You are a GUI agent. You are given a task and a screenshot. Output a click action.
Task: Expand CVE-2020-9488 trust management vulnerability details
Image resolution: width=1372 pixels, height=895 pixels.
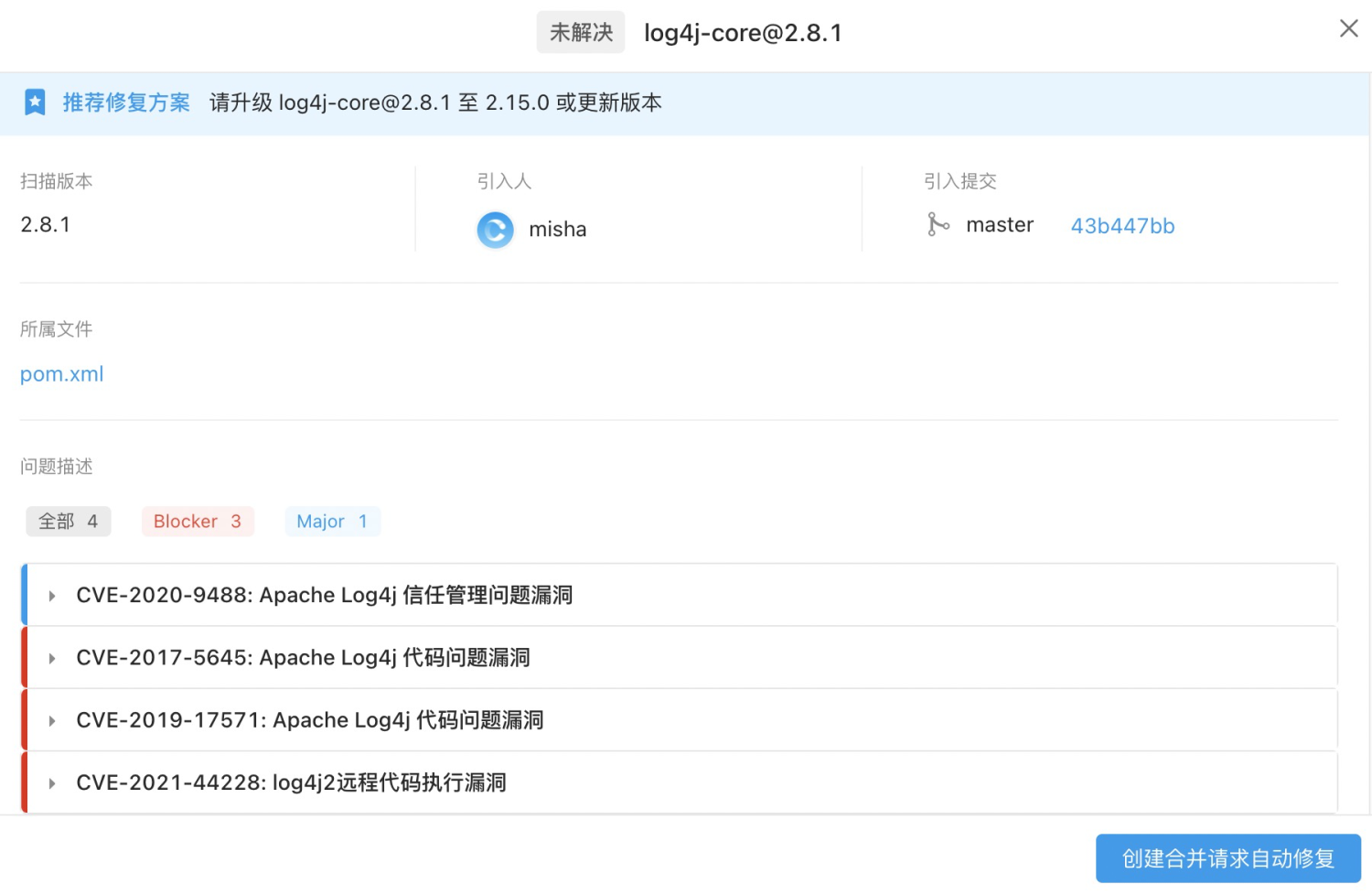(325, 595)
